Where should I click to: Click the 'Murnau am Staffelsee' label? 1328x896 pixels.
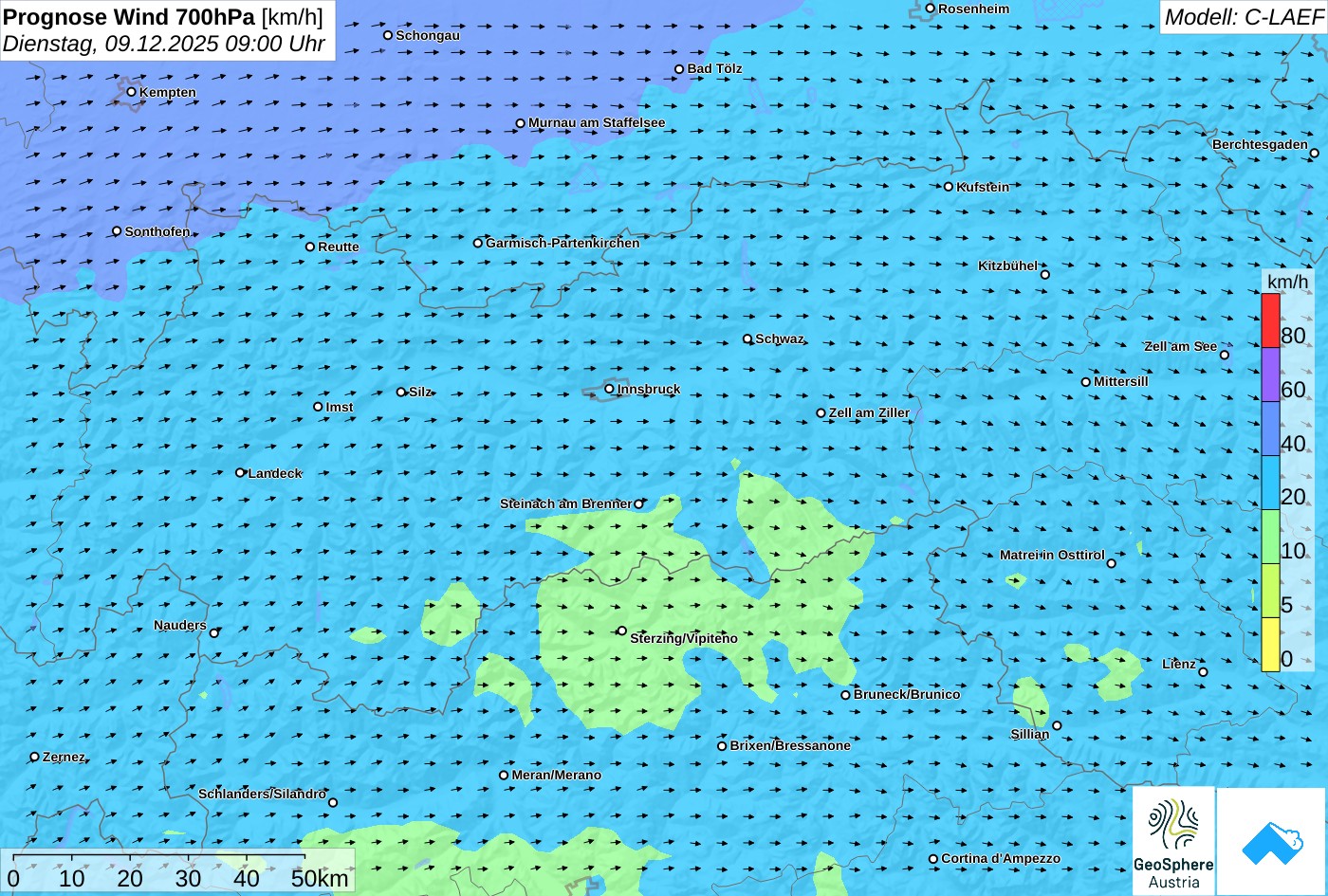[x=597, y=122]
